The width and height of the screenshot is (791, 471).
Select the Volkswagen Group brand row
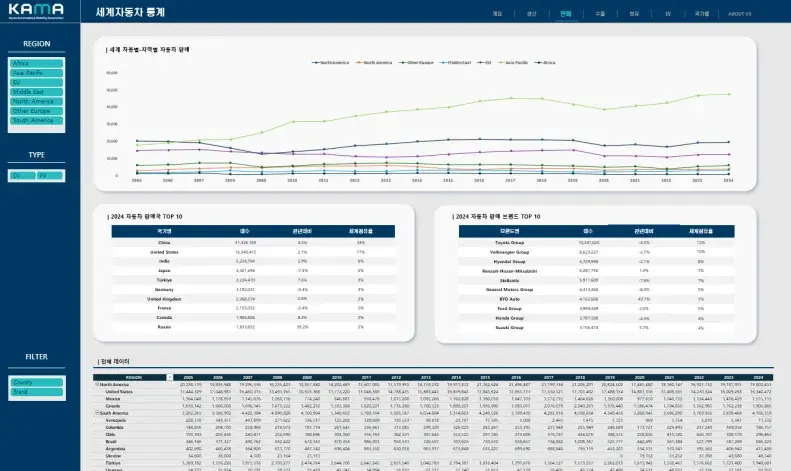pyautogui.click(x=596, y=252)
